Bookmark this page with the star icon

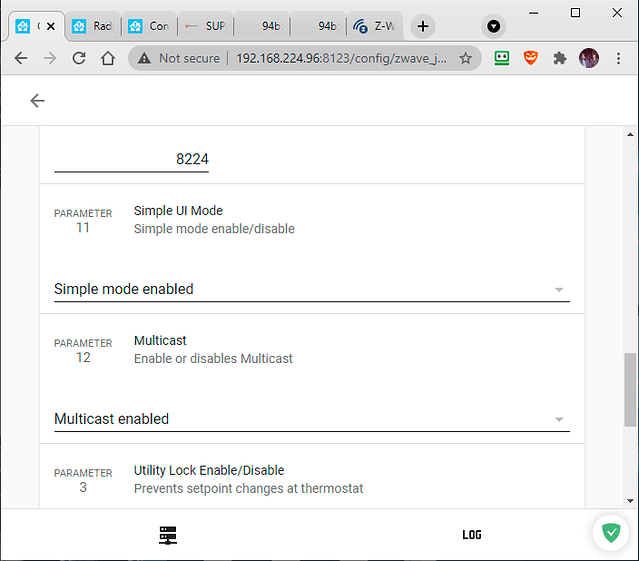click(x=465, y=58)
